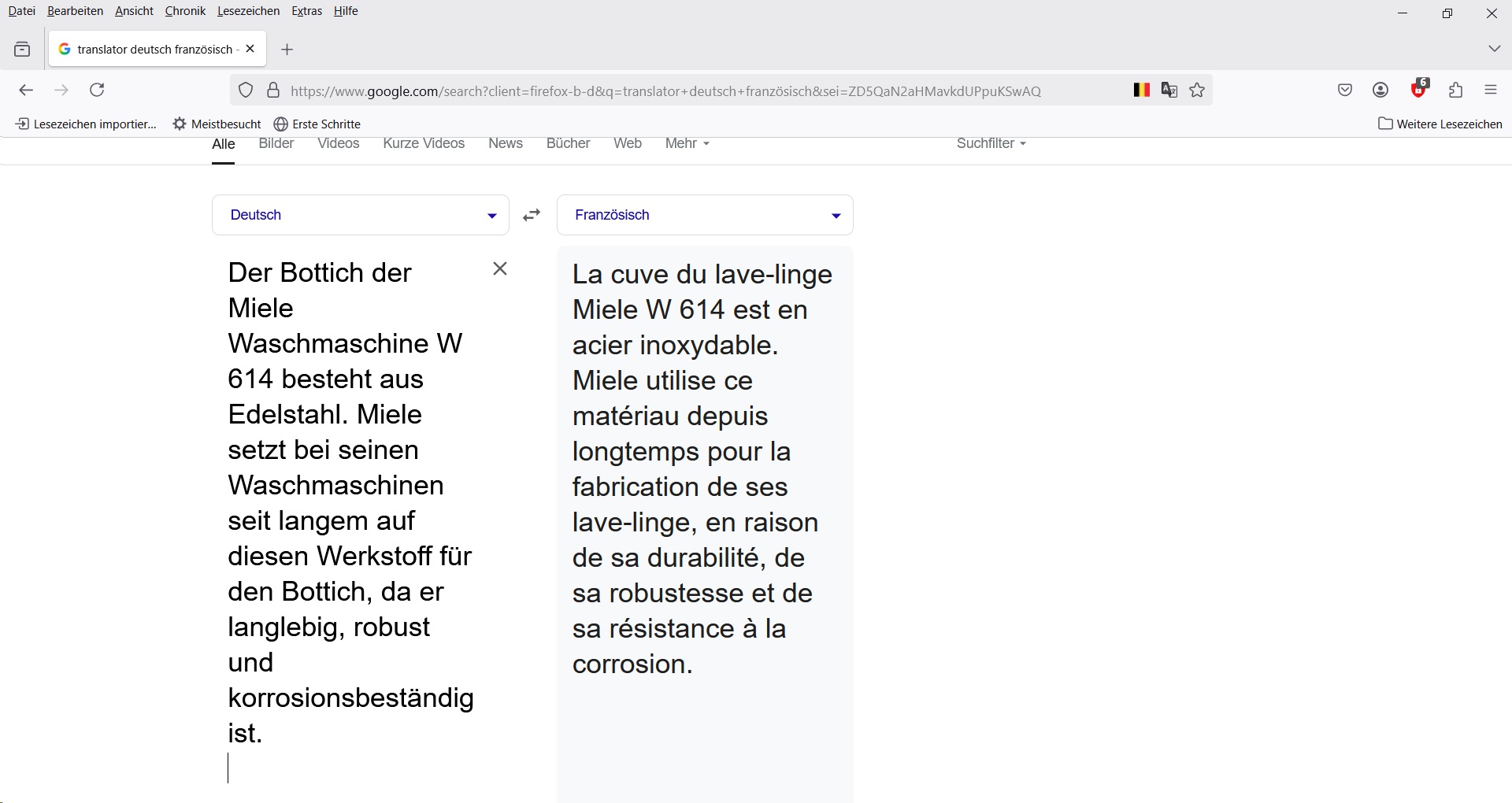Image resolution: width=1512 pixels, height=803 pixels.
Task: Click the Belgian flag icon in address bar
Action: 1142,91
